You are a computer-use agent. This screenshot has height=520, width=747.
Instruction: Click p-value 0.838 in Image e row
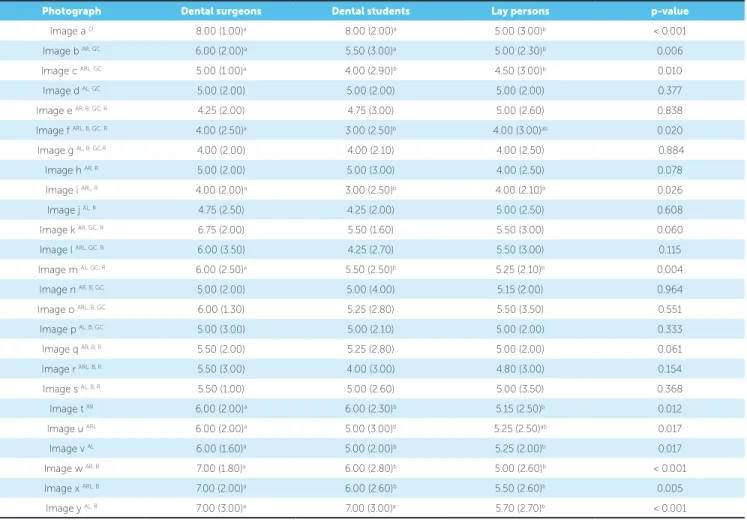click(x=670, y=110)
